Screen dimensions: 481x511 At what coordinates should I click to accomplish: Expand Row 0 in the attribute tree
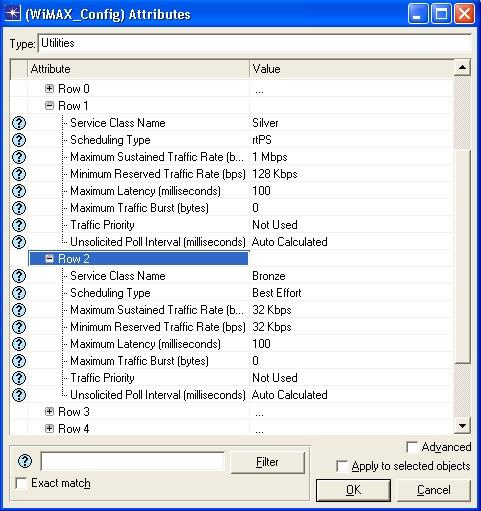(x=49, y=88)
